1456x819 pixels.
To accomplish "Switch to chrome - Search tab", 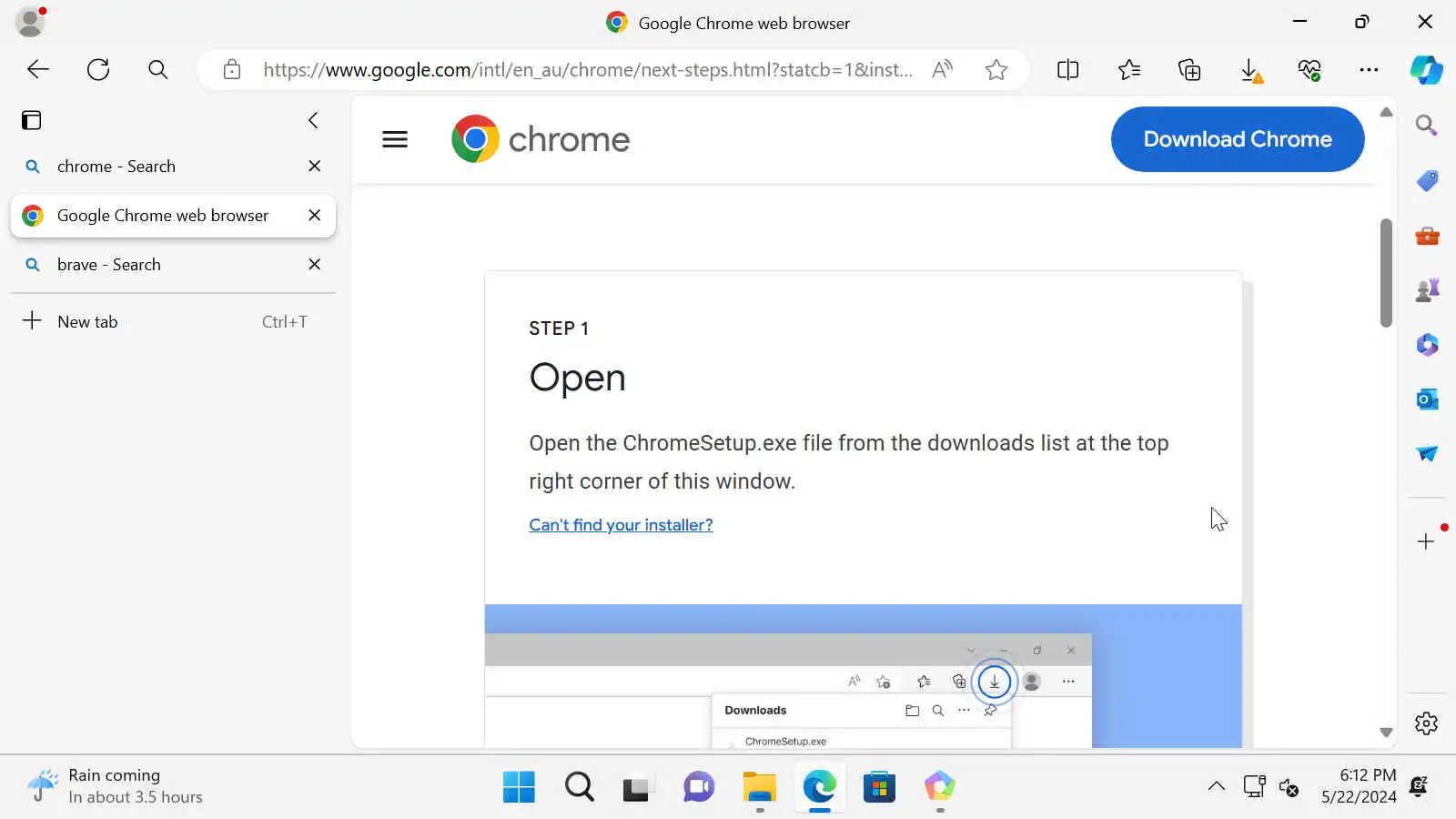I will pos(173,167).
